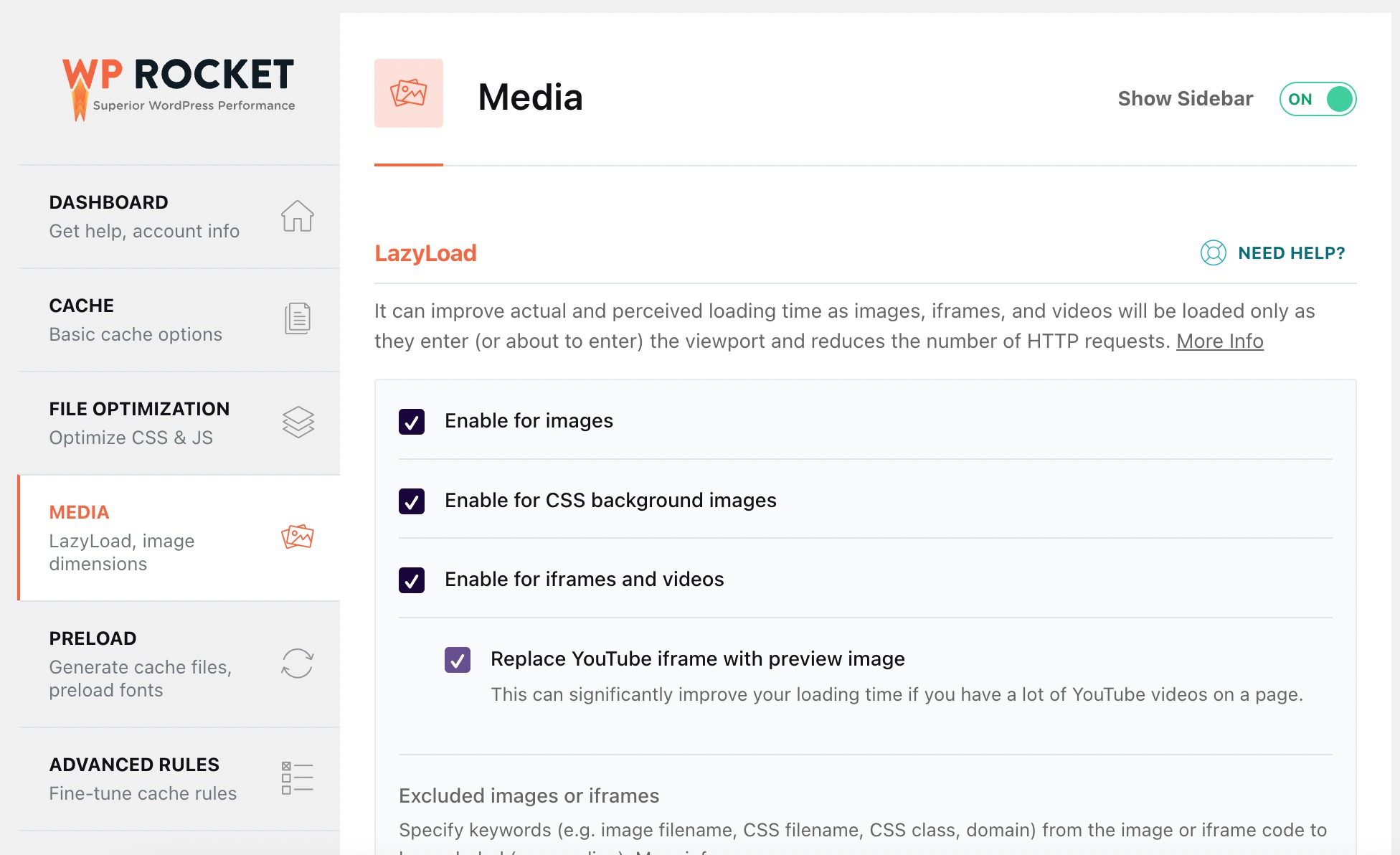This screenshot has height=855, width=1400.
Task: Turn off the Show Sidebar toggle
Action: (x=1318, y=99)
